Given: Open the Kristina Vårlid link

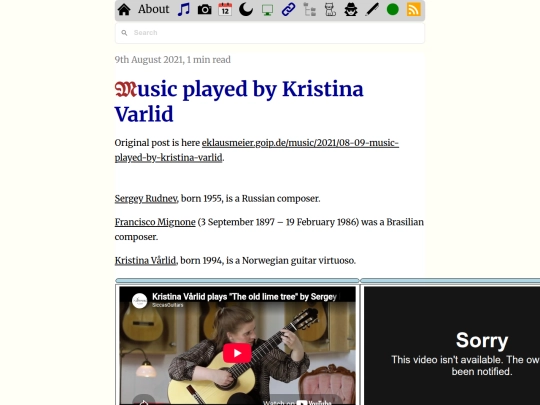Looking at the screenshot, I should 145,261.
